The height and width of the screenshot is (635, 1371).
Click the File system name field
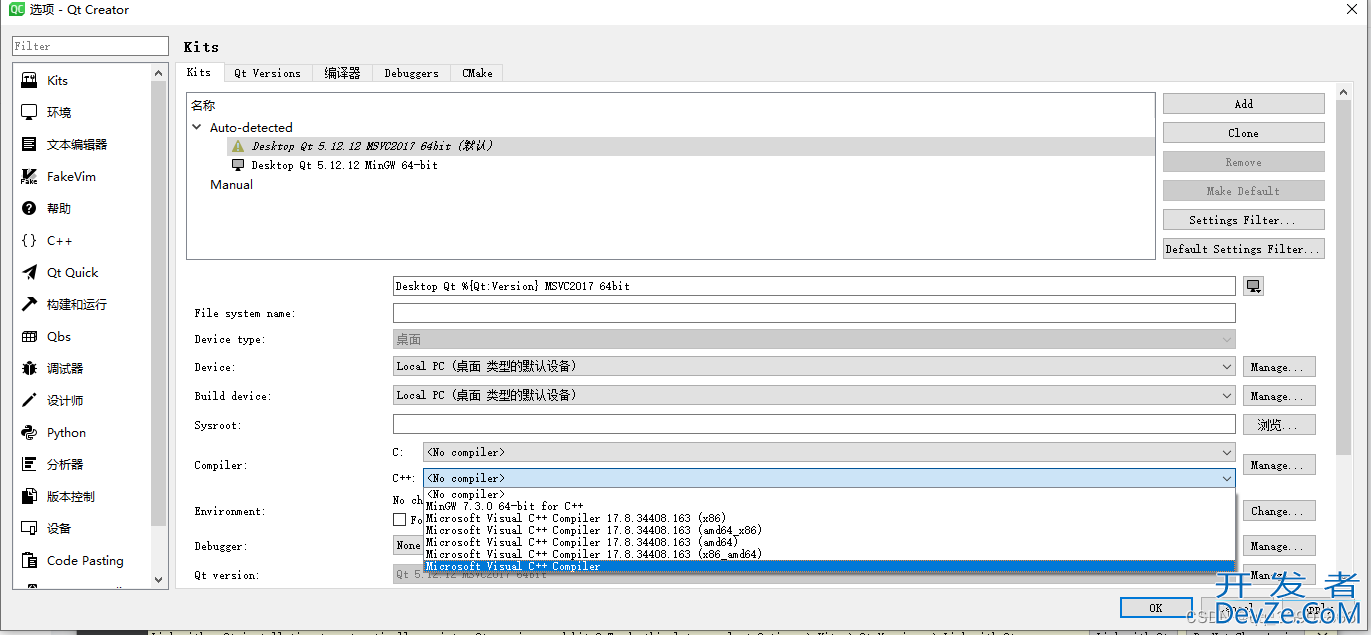pos(814,313)
